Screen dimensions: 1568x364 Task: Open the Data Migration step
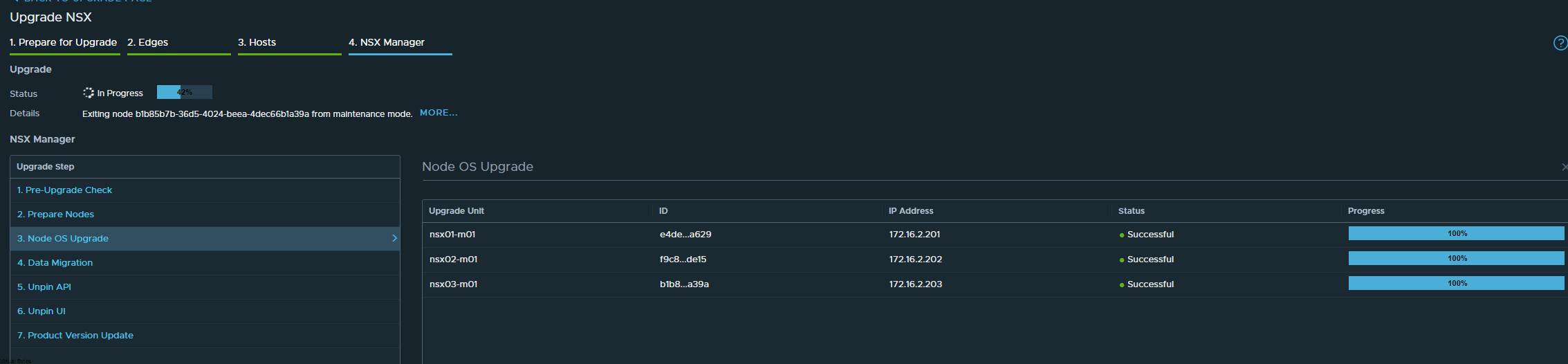[55, 262]
